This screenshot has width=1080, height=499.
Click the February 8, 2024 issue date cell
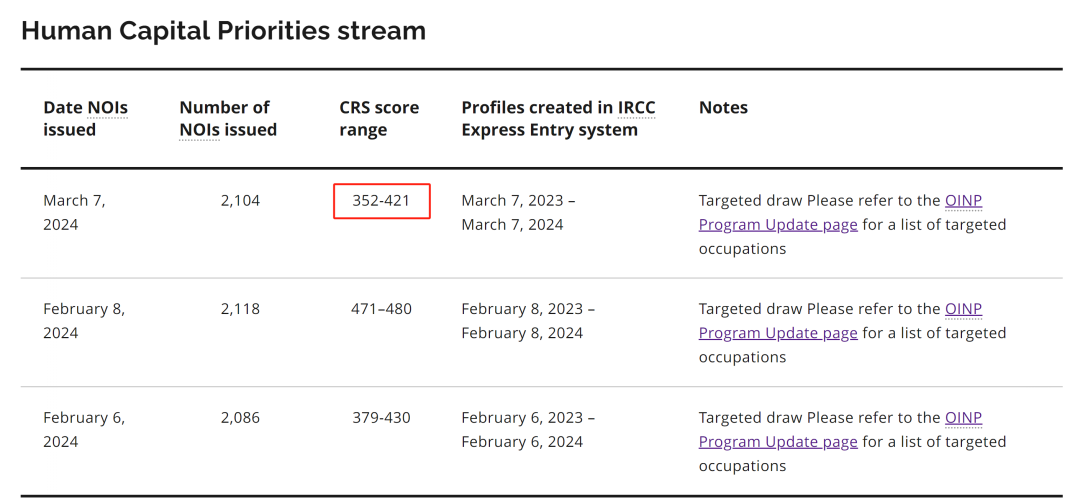tap(84, 321)
